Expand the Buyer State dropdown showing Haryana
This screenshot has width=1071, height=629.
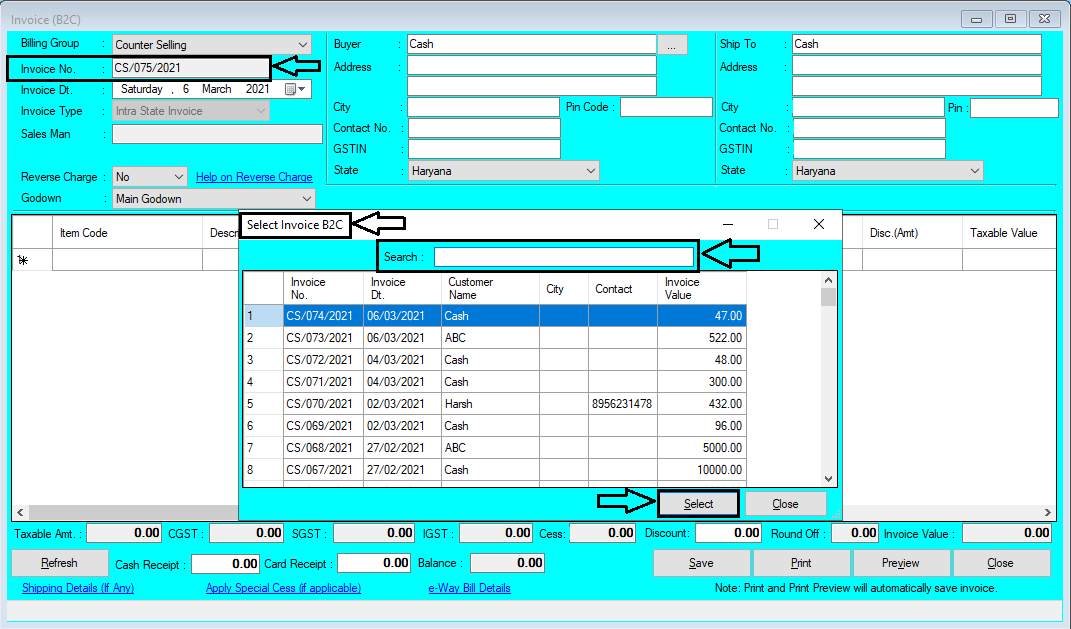(x=590, y=170)
